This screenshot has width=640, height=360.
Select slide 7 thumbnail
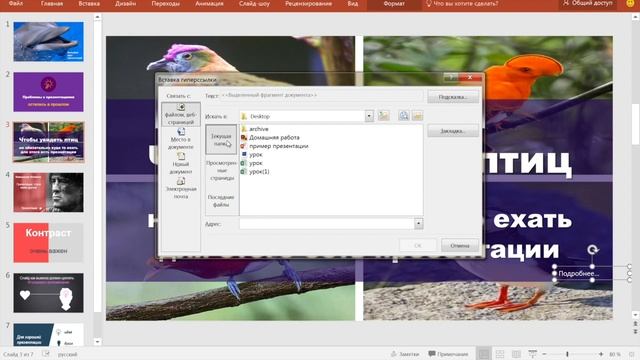click(x=48, y=335)
